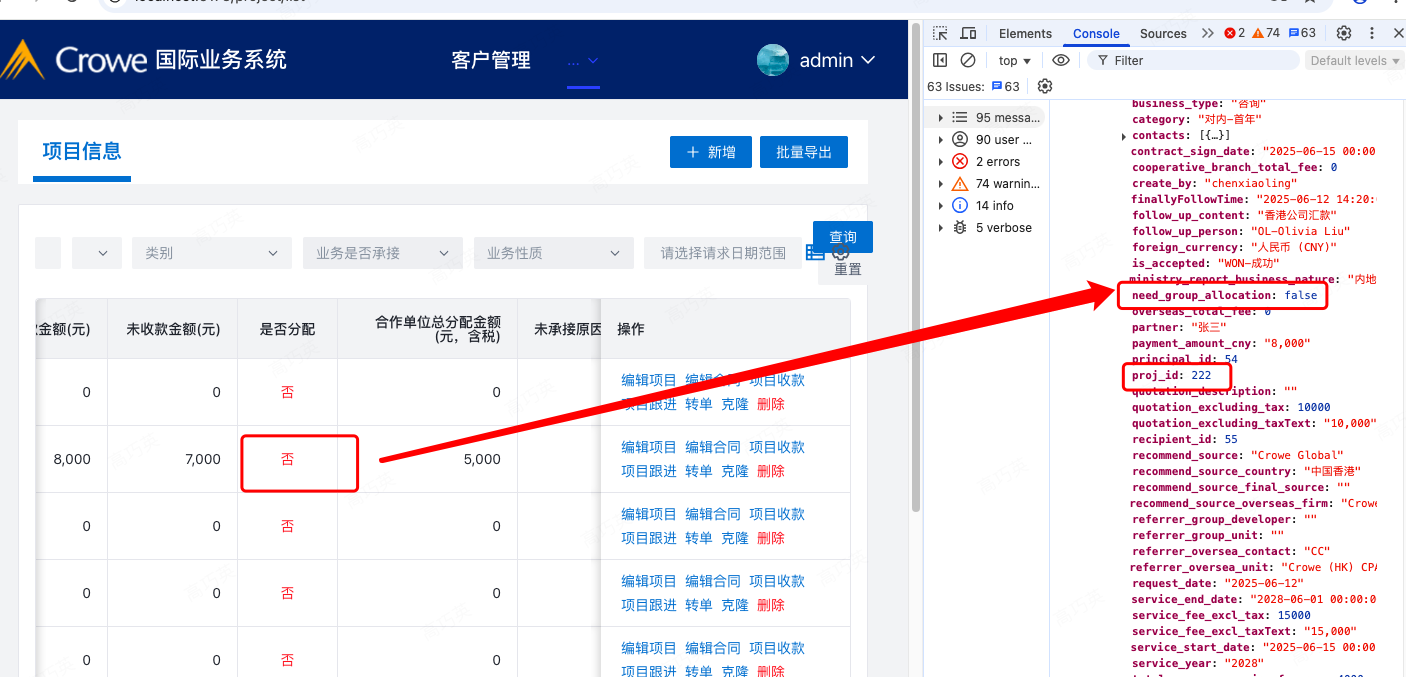Expand the '90 user messages' group arrow
This screenshot has height=677, width=1406.
coord(940,139)
